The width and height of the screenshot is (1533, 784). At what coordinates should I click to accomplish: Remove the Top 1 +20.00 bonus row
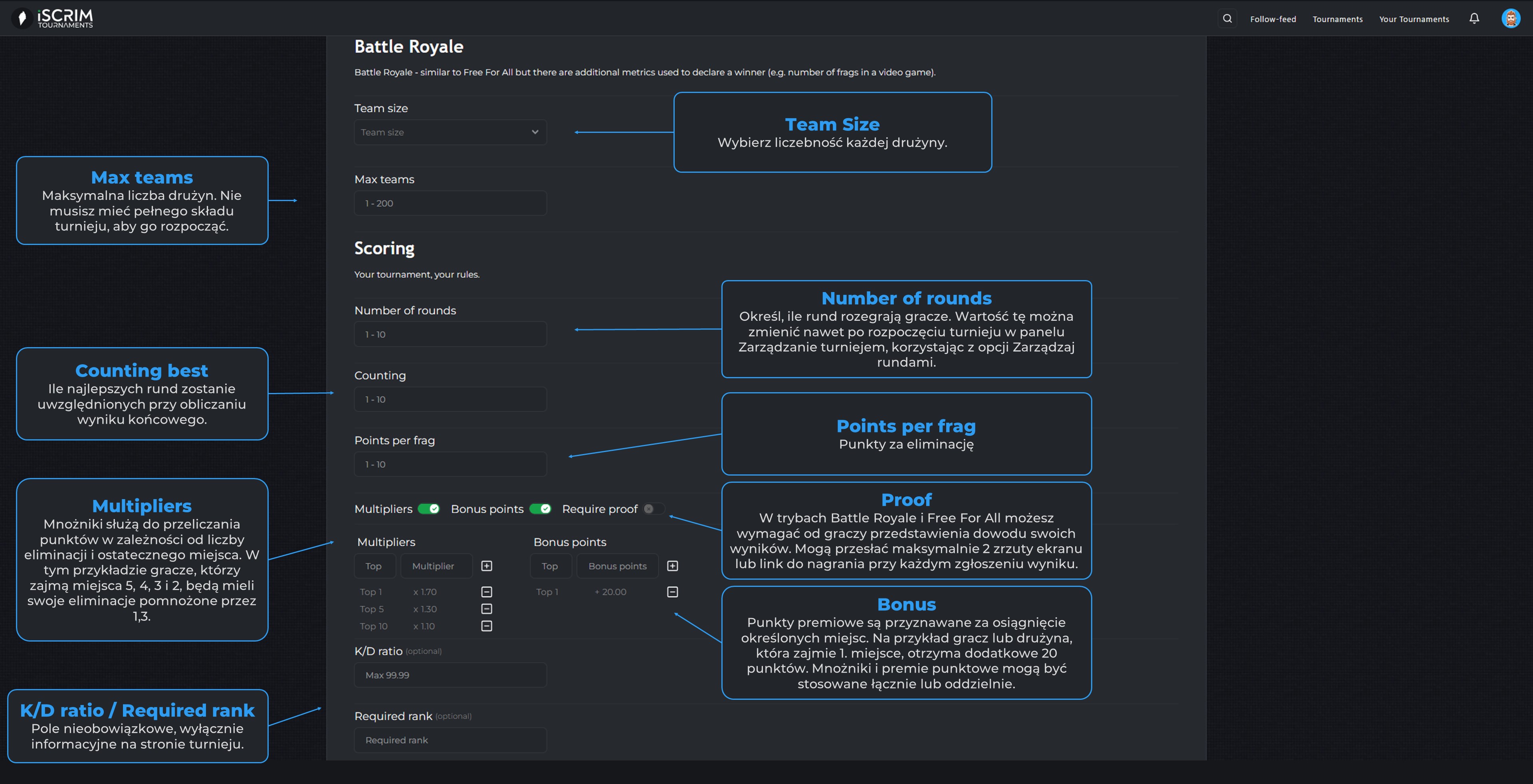coord(672,592)
